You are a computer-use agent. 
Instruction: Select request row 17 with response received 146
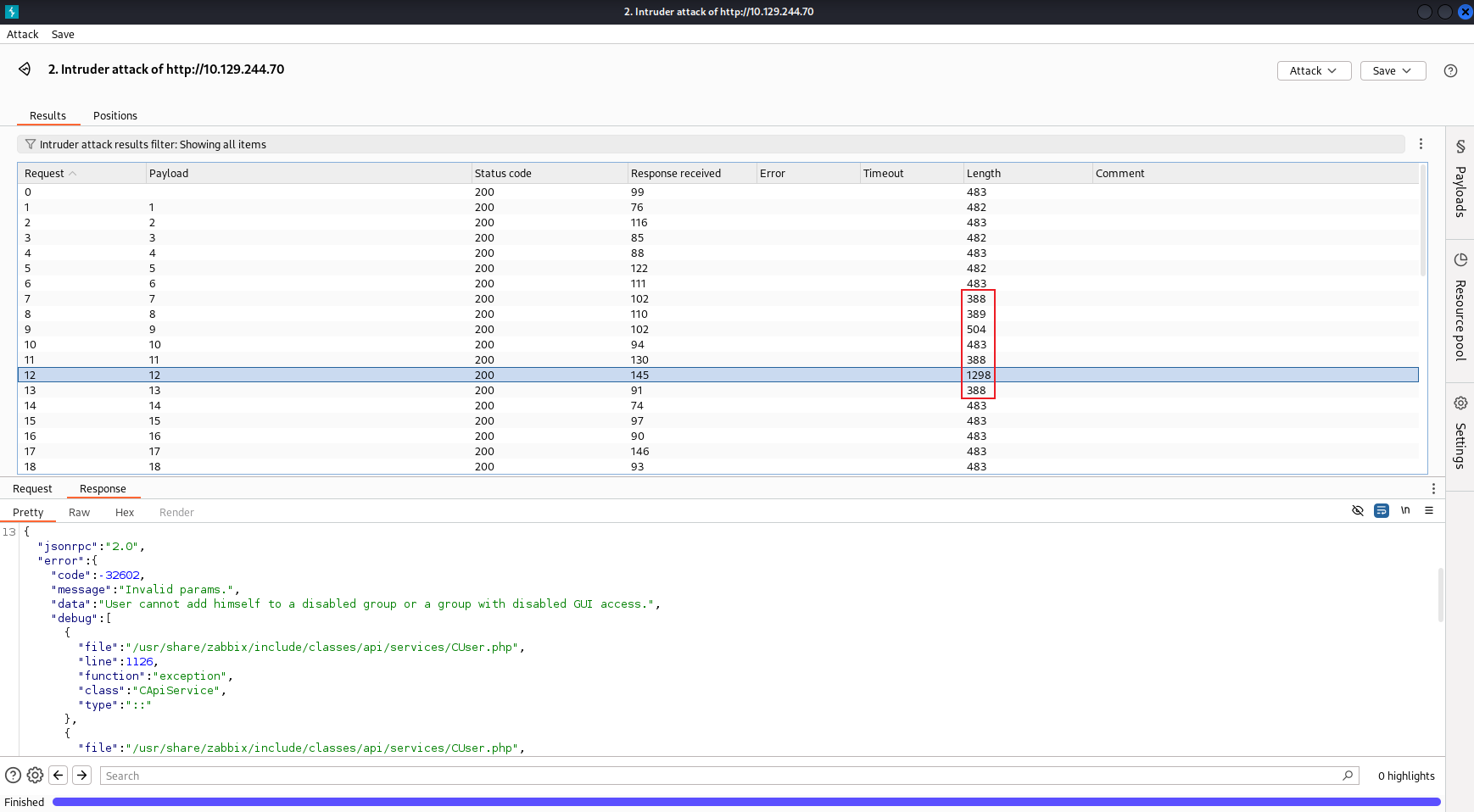pyautogui.click(x=717, y=451)
